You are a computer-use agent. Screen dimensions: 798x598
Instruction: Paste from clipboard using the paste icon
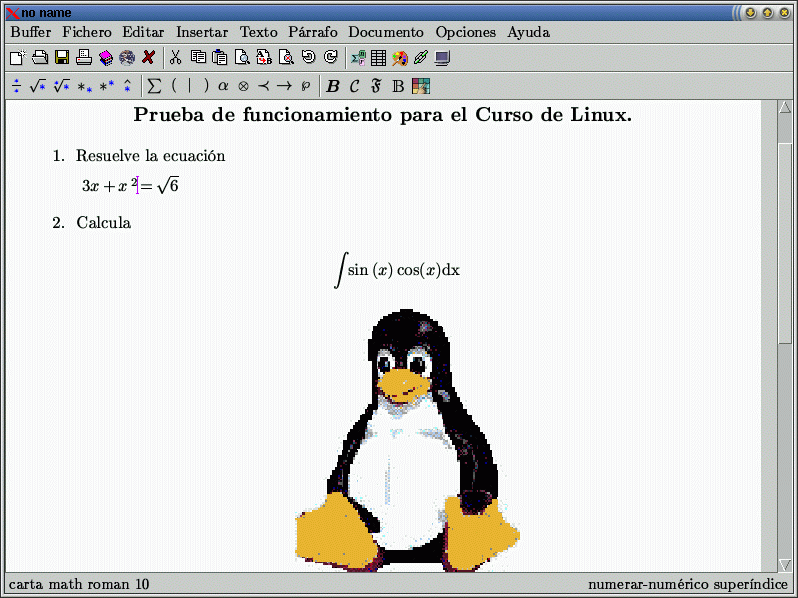click(220, 58)
